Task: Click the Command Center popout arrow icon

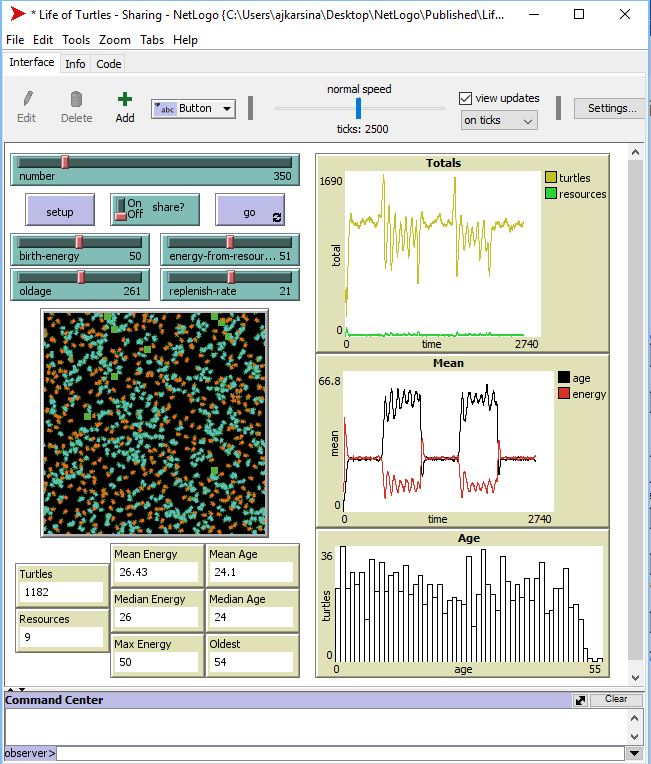Action: [x=580, y=700]
